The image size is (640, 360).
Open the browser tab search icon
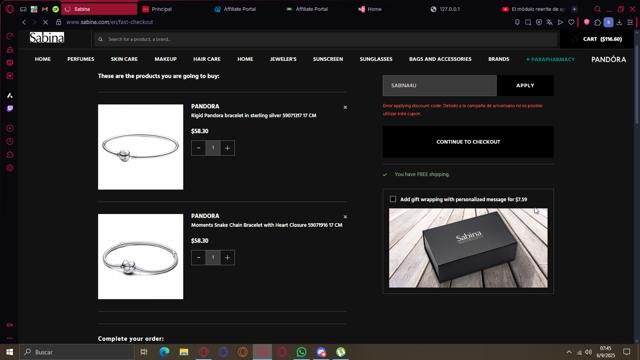click(x=598, y=9)
